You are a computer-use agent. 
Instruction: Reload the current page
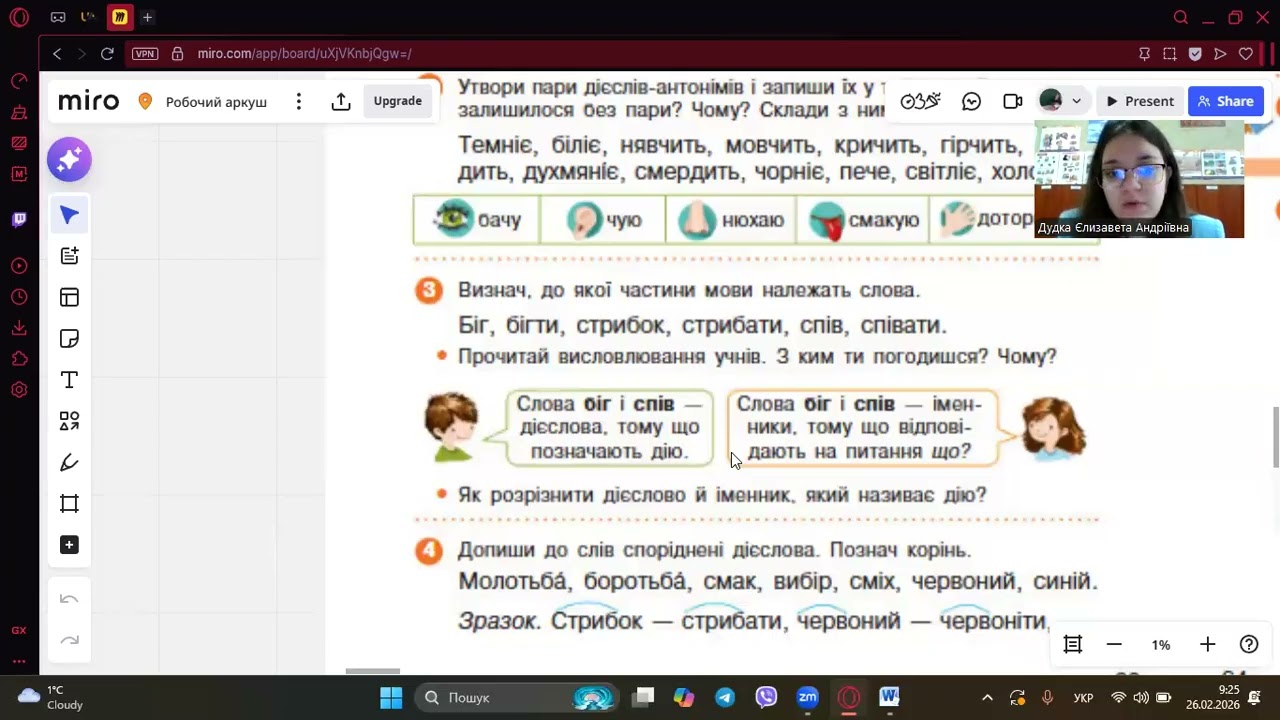pyautogui.click(x=107, y=54)
